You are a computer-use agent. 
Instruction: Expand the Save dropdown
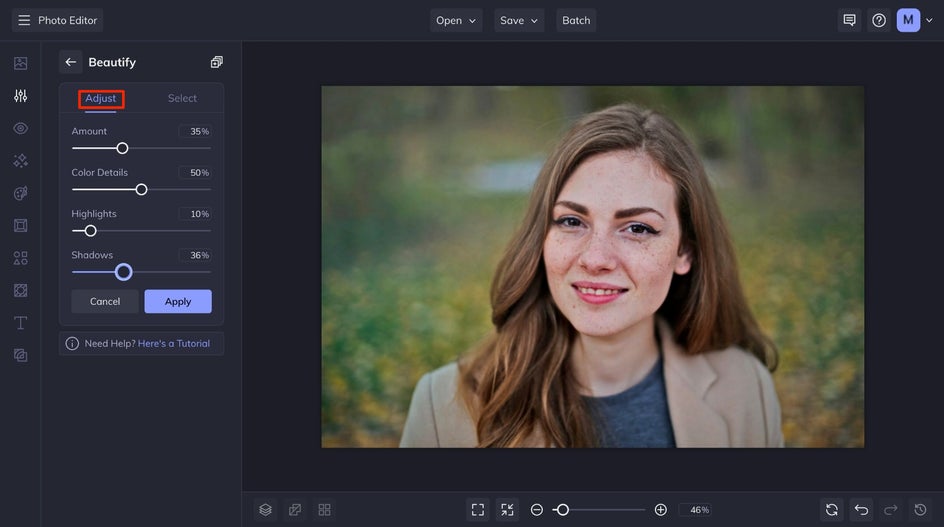coord(519,20)
